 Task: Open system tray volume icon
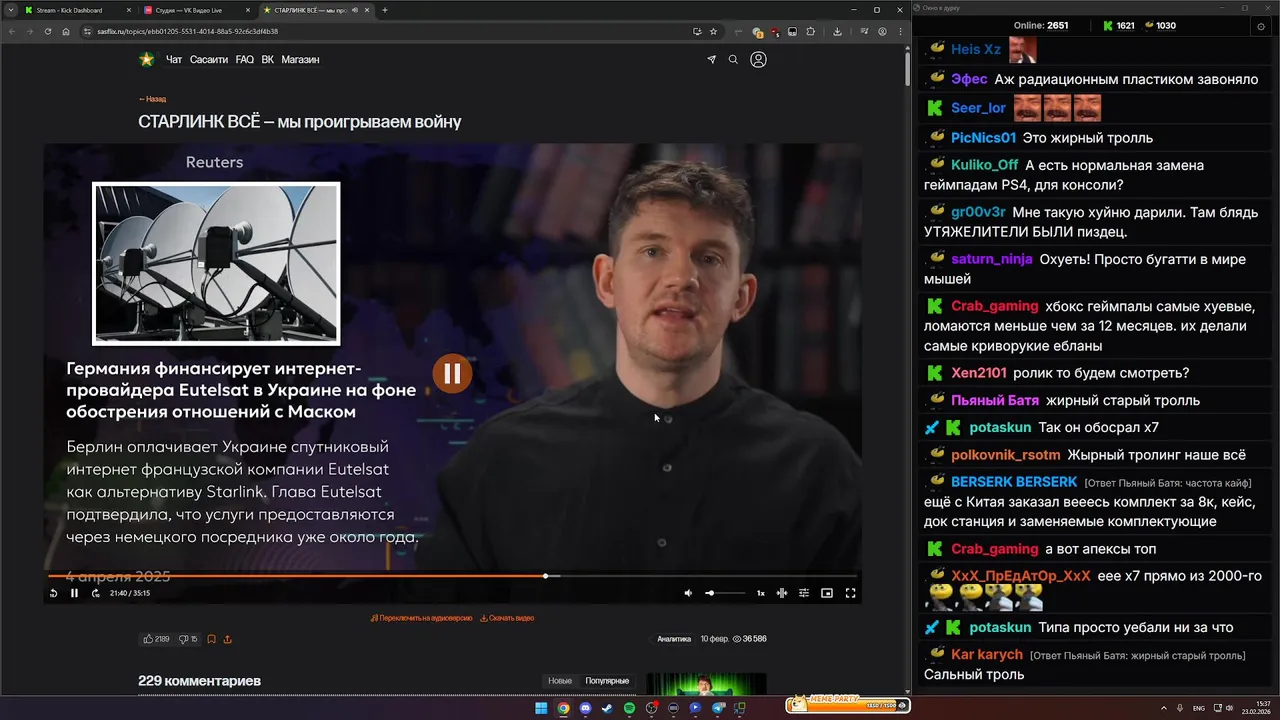point(1229,708)
